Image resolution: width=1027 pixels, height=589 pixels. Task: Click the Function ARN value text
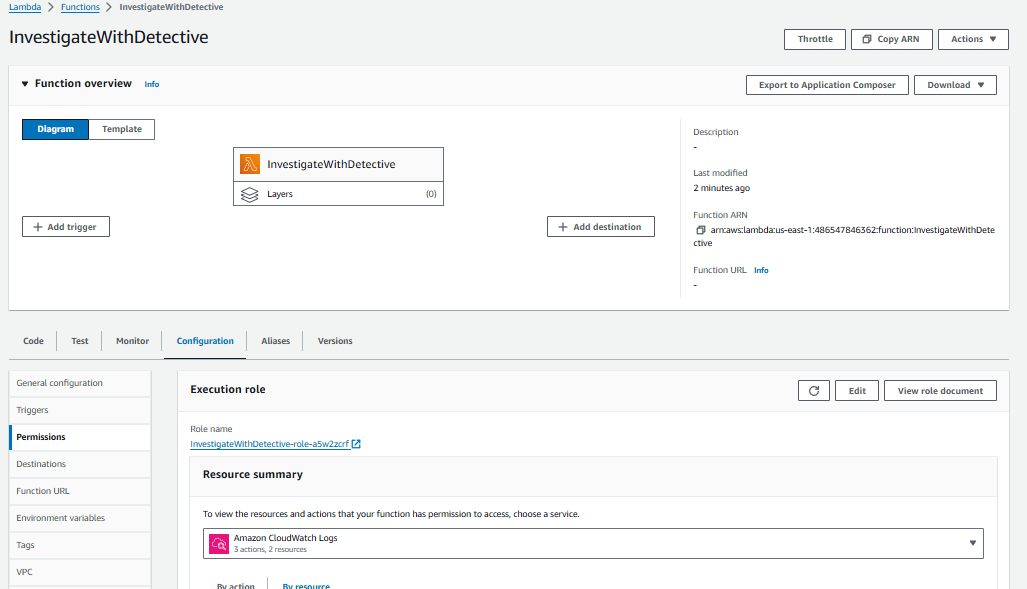[x=844, y=237]
